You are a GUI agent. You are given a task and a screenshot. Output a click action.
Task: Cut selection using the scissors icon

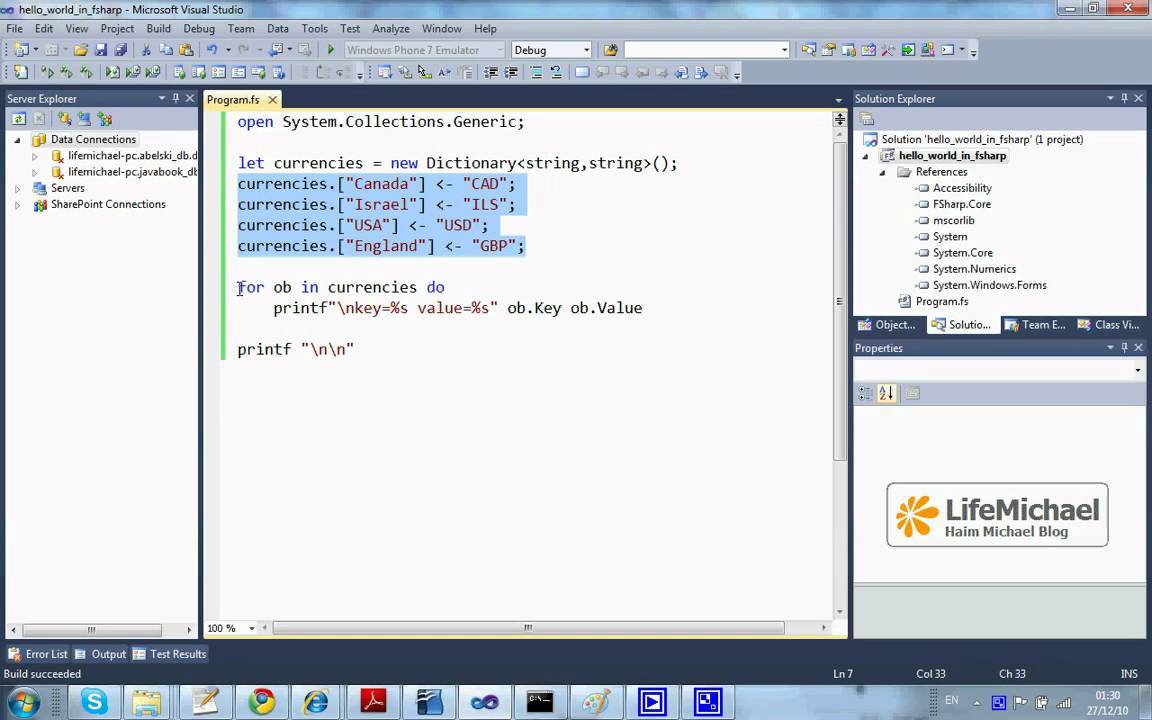(x=146, y=50)
